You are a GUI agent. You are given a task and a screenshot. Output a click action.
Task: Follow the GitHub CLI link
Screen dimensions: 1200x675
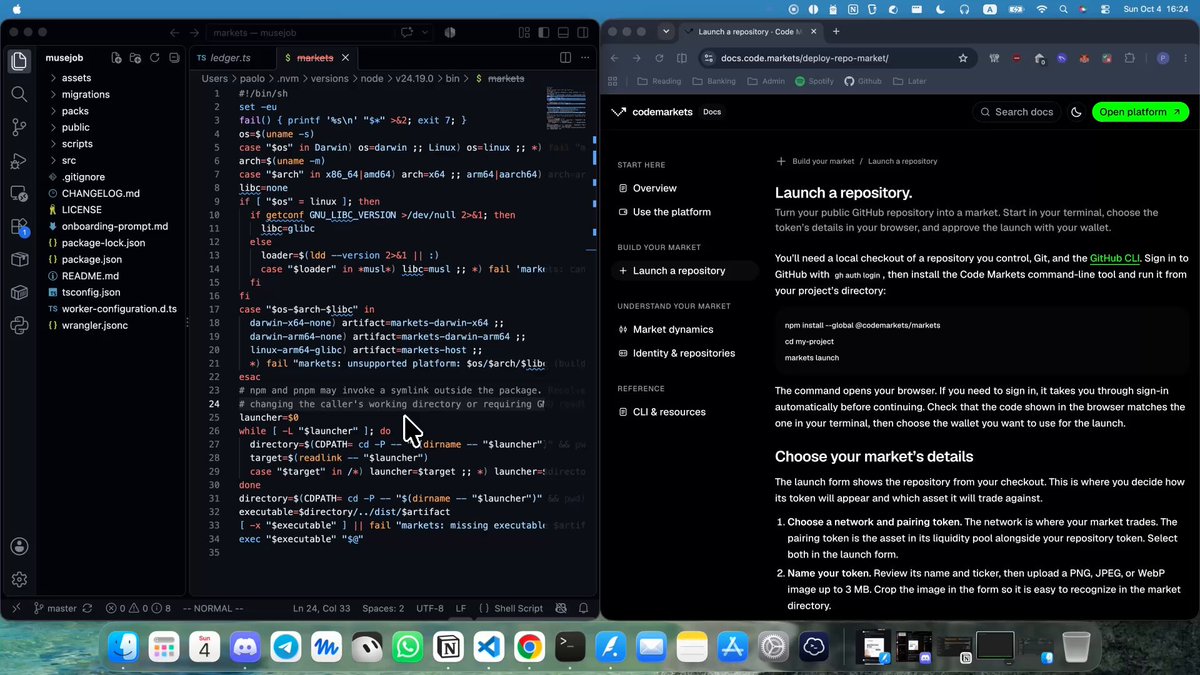tap(1115, 258)
